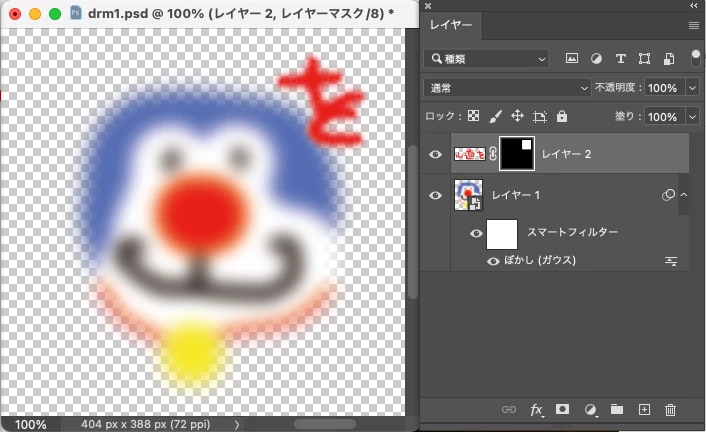Image resolution: width=706 pixels, height=432 pixels.
Task: Lock artboard nesting icon
Action: click(539, 117)
